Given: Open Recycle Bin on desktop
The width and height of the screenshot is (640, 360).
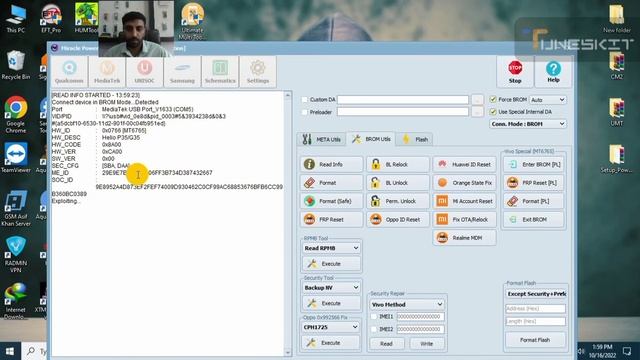Looking at the screenshot, I should tap(16, 65).
